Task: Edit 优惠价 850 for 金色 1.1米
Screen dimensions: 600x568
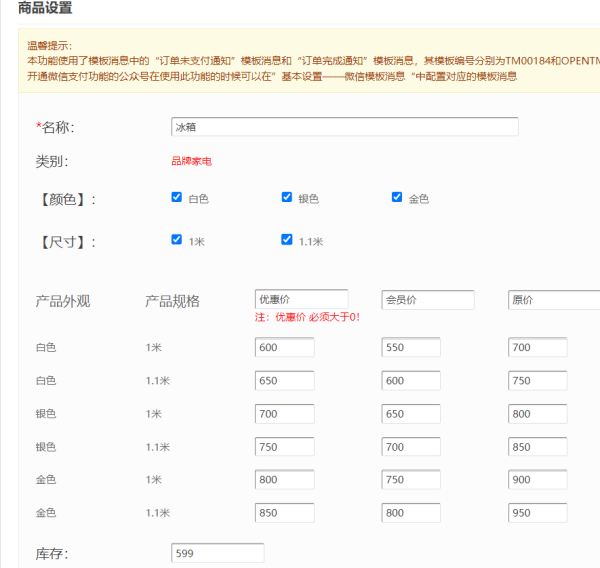Action: [x=285, y=513]
